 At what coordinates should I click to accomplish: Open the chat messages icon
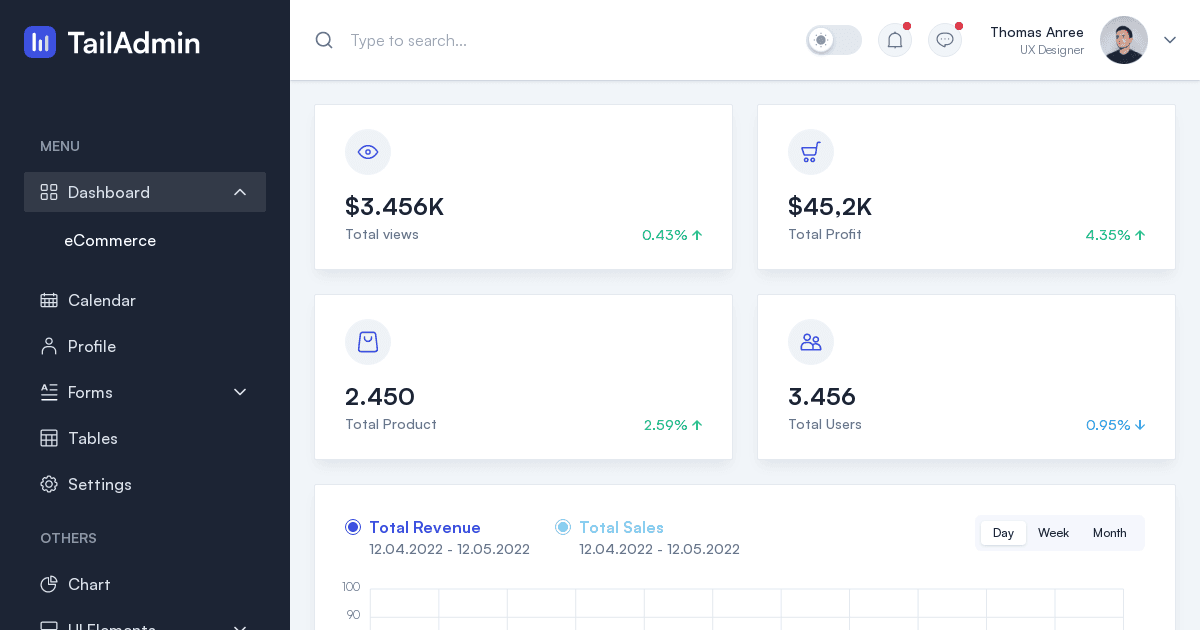(x=944, y=40)
